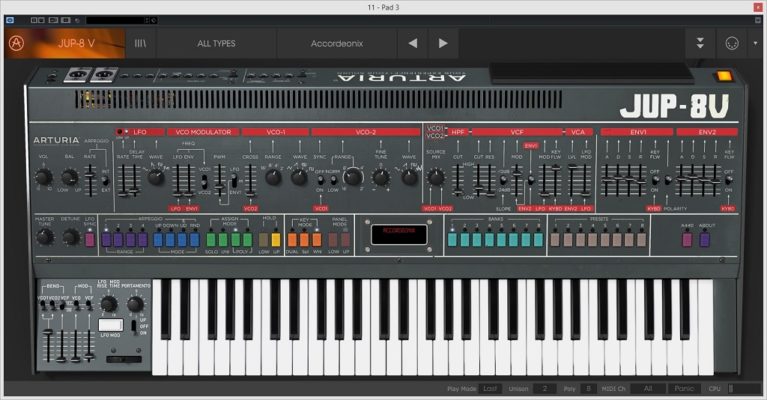Go to next preset arrow
The image size is (767, 400).
click(x=443, y=44)
